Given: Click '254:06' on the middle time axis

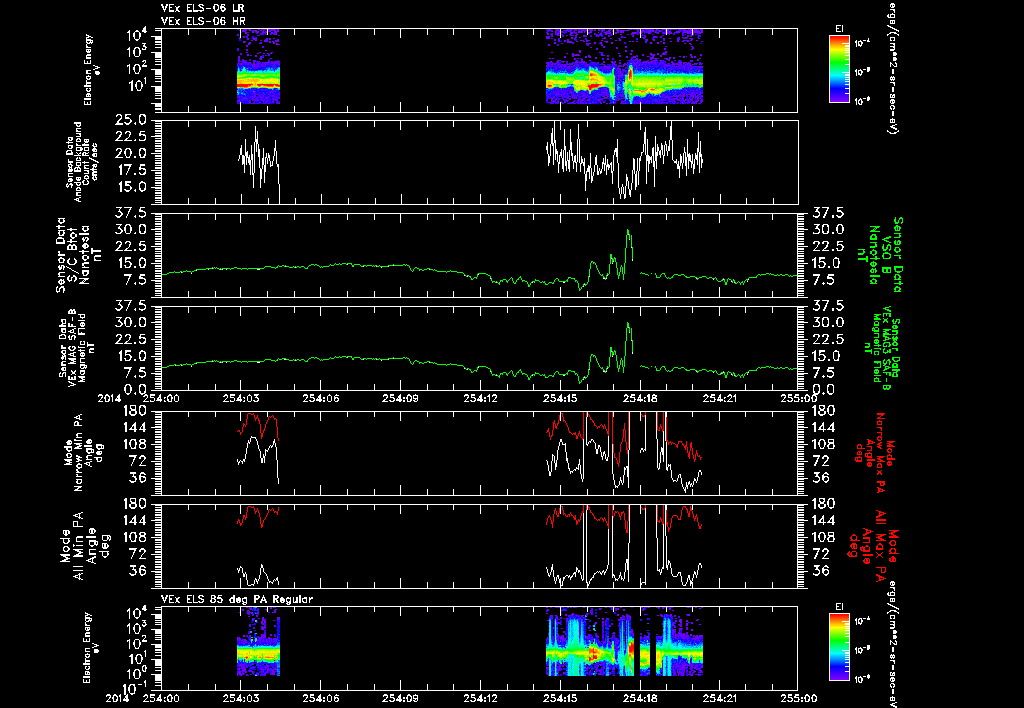Looking at the screenshot, I should [321, 398].
